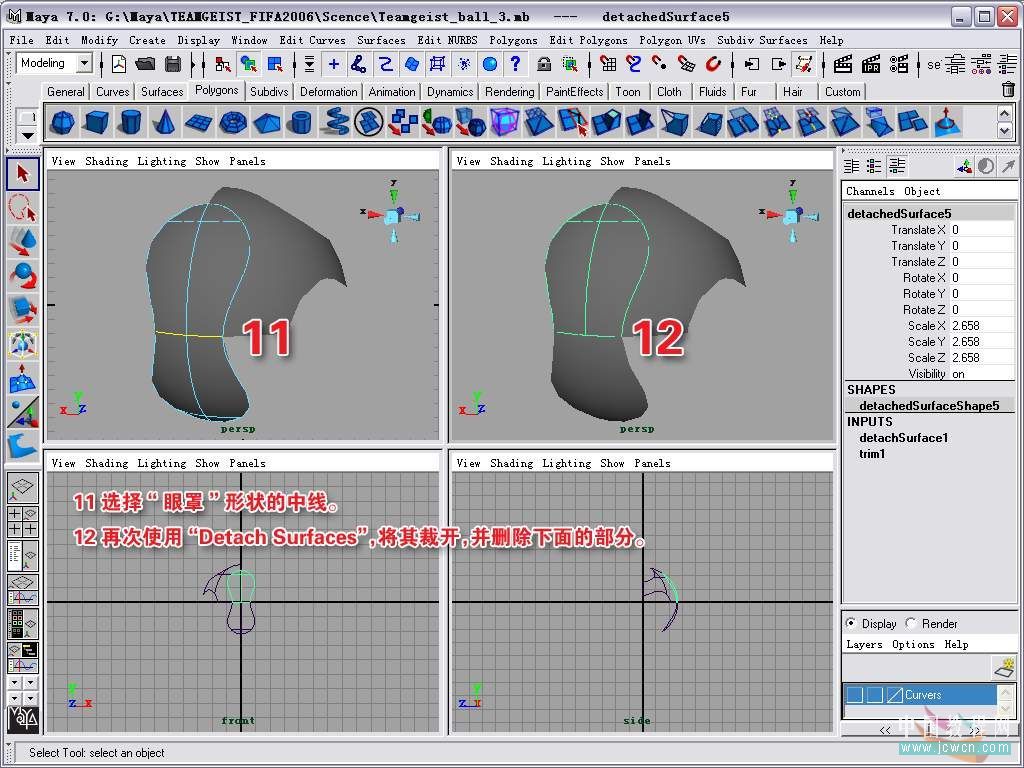This screenshot has width=1024, height=768.
Task: Switch to four view layout
Action: [23, 521]
